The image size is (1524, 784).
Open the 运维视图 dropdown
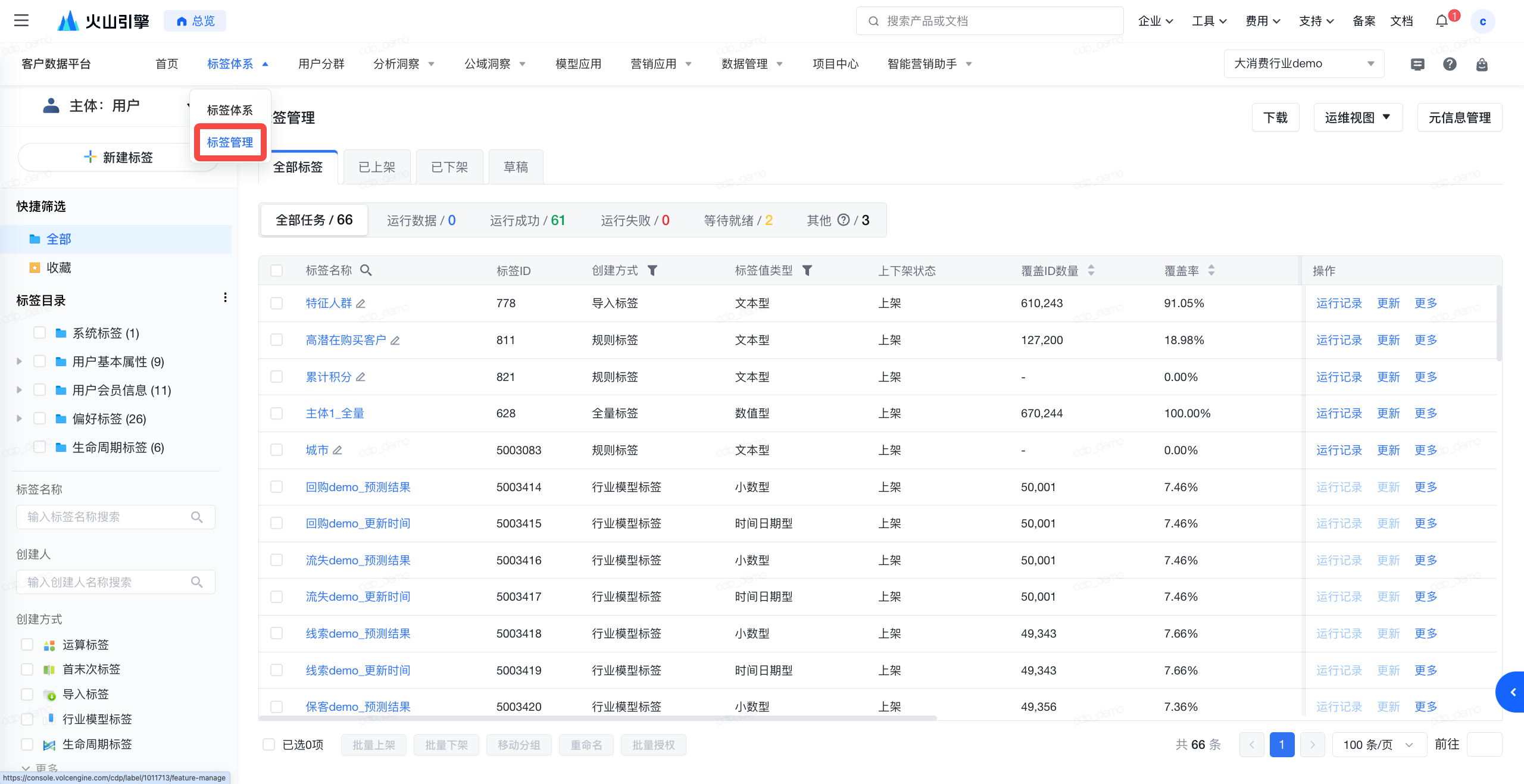pyautogui.click(x=1358, y=117)
